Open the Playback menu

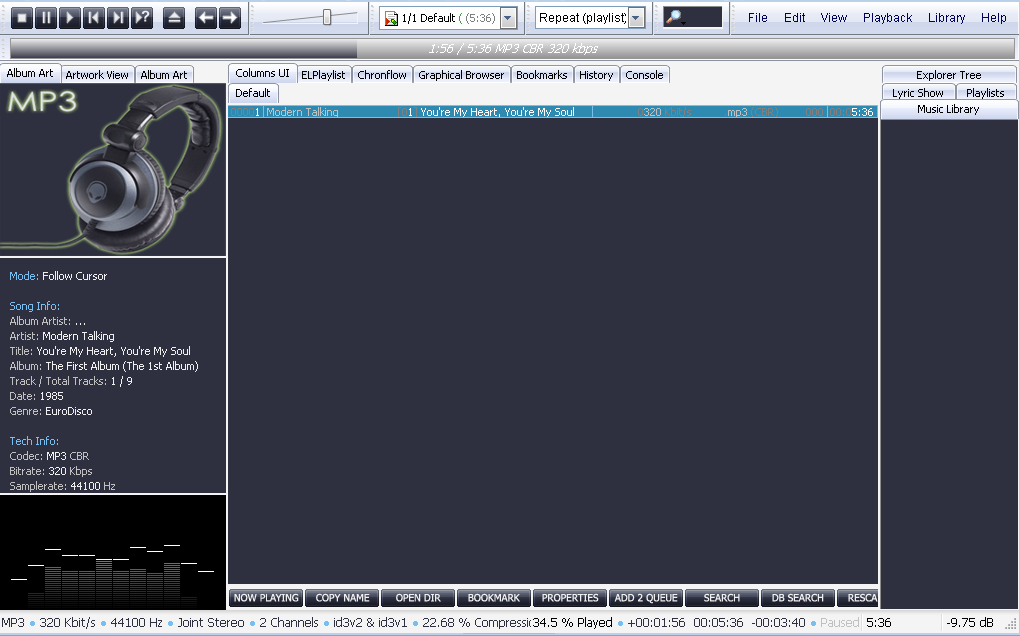click(x=887, y=18)
